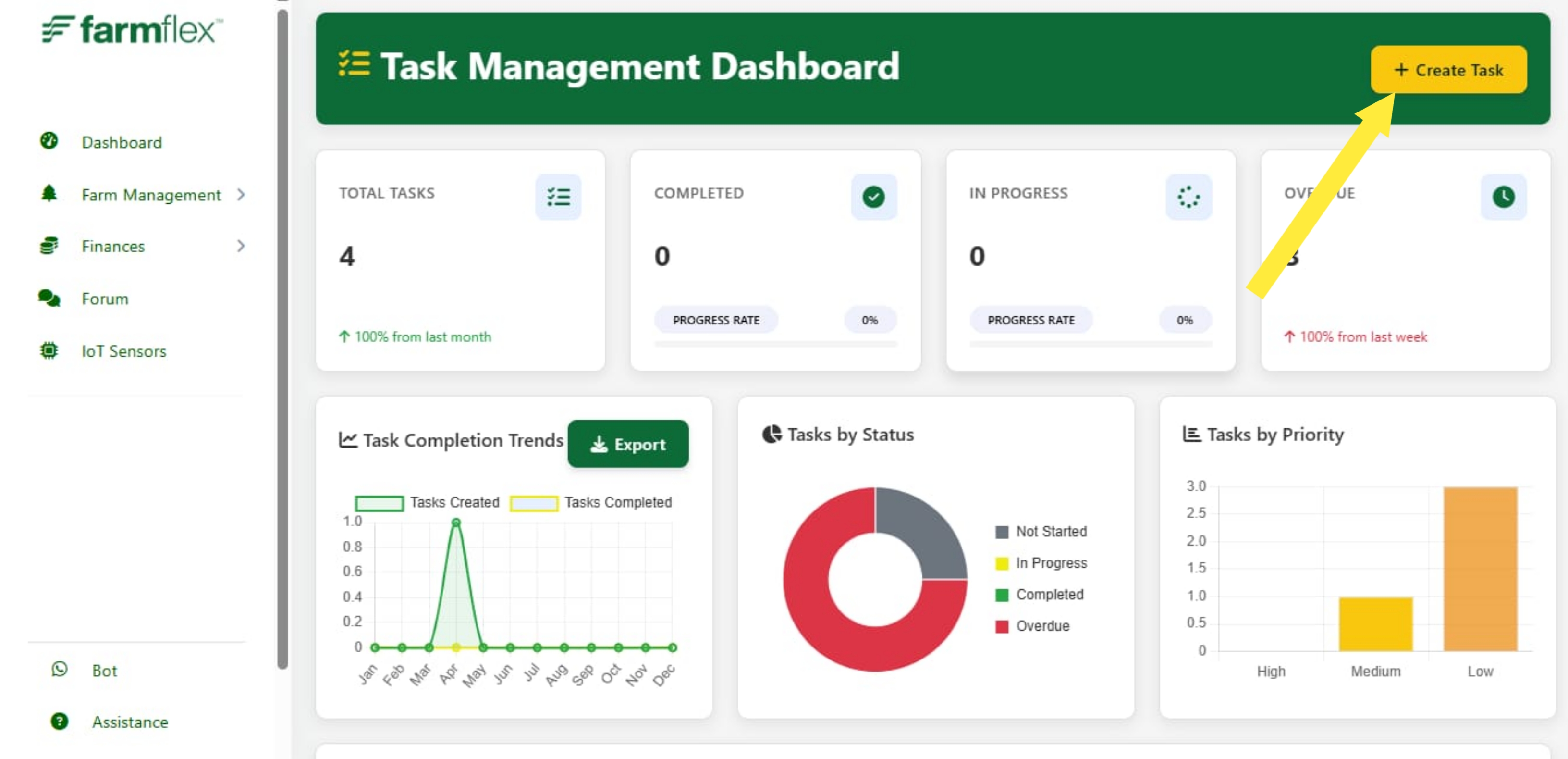1568x759 pixels.
Task: Click '100% from last month' text
Action: (x=422, y=336)
